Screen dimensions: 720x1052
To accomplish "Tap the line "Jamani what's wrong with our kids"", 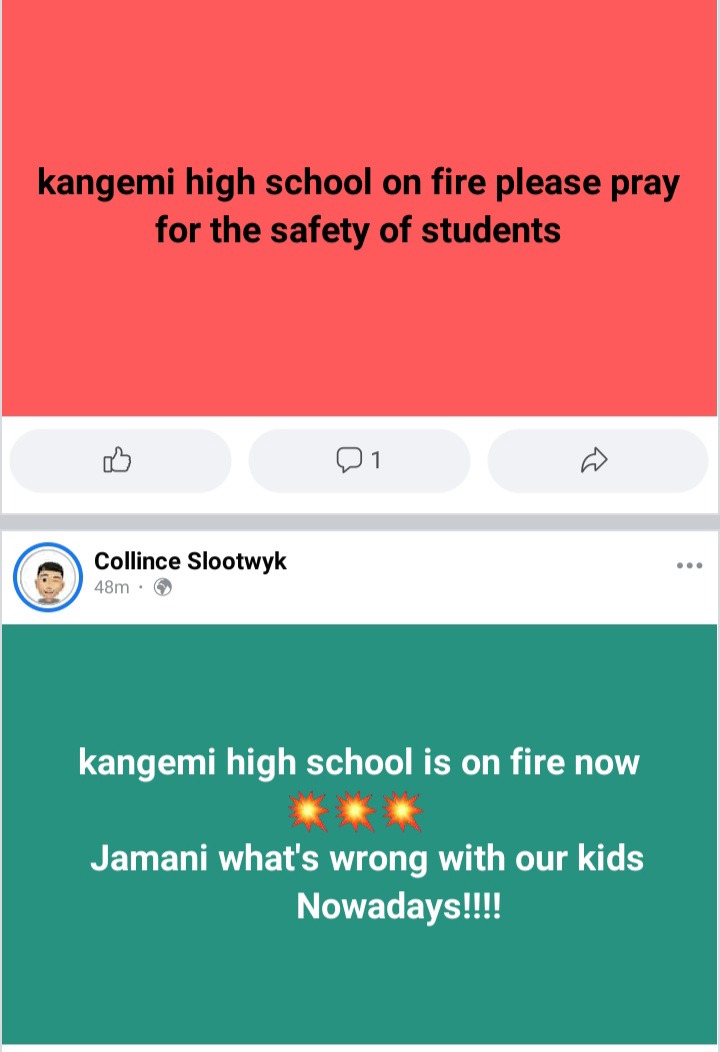I will 367,858.
